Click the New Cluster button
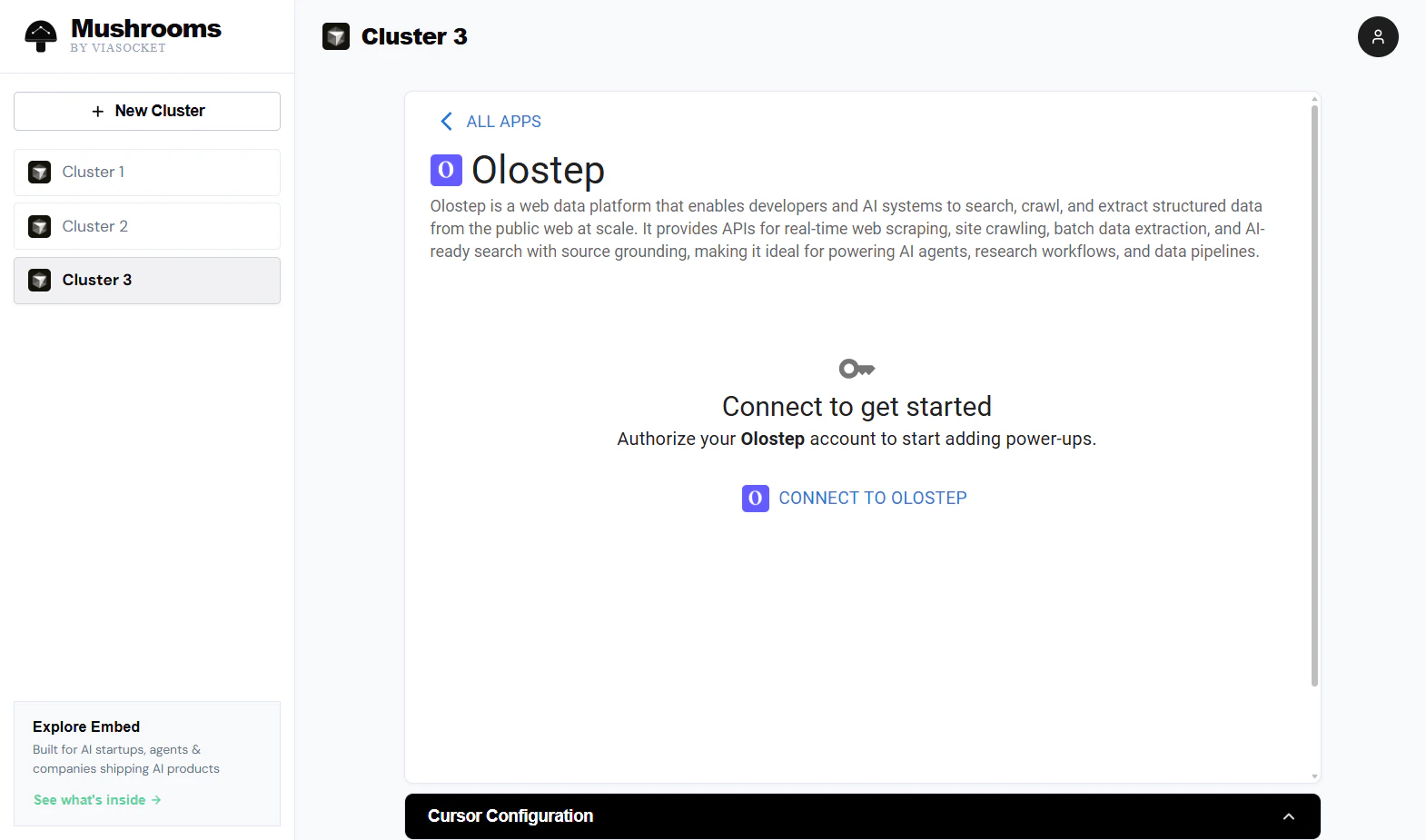The height and width of the screenshot is (840, 1426). 146,111
